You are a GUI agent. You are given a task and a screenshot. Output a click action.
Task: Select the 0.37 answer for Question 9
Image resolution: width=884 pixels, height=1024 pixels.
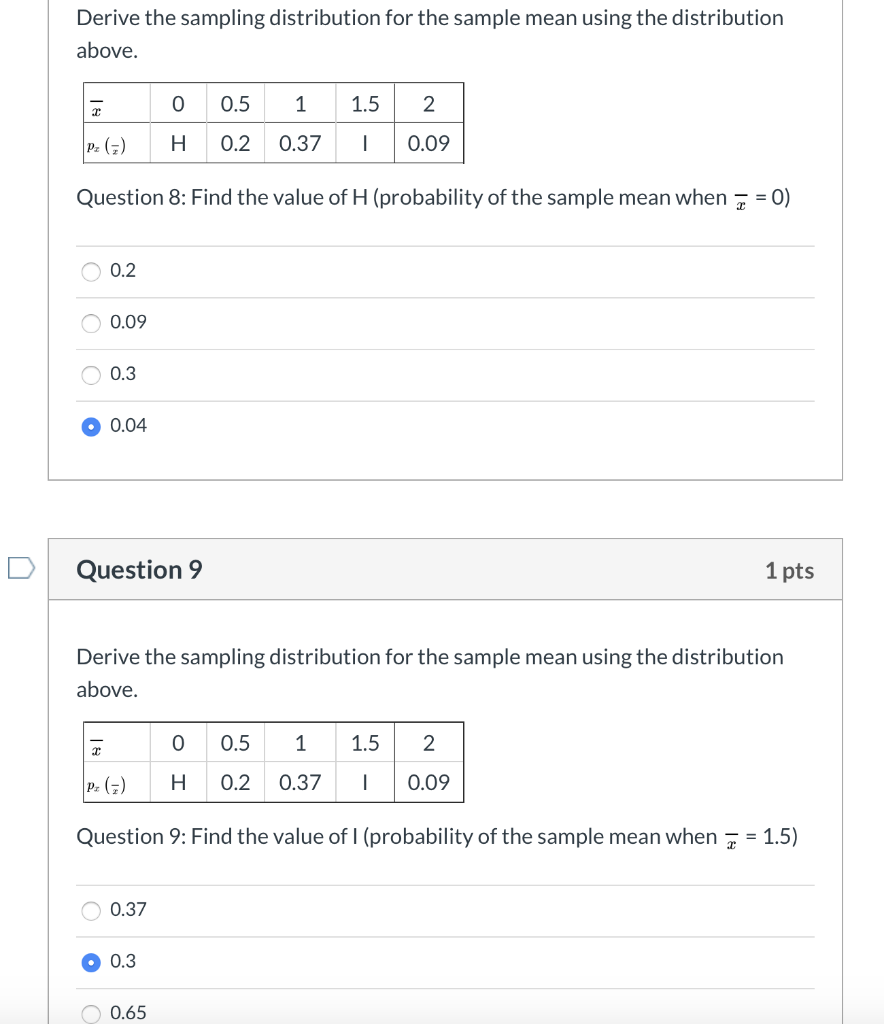click(x=91, y=910)
